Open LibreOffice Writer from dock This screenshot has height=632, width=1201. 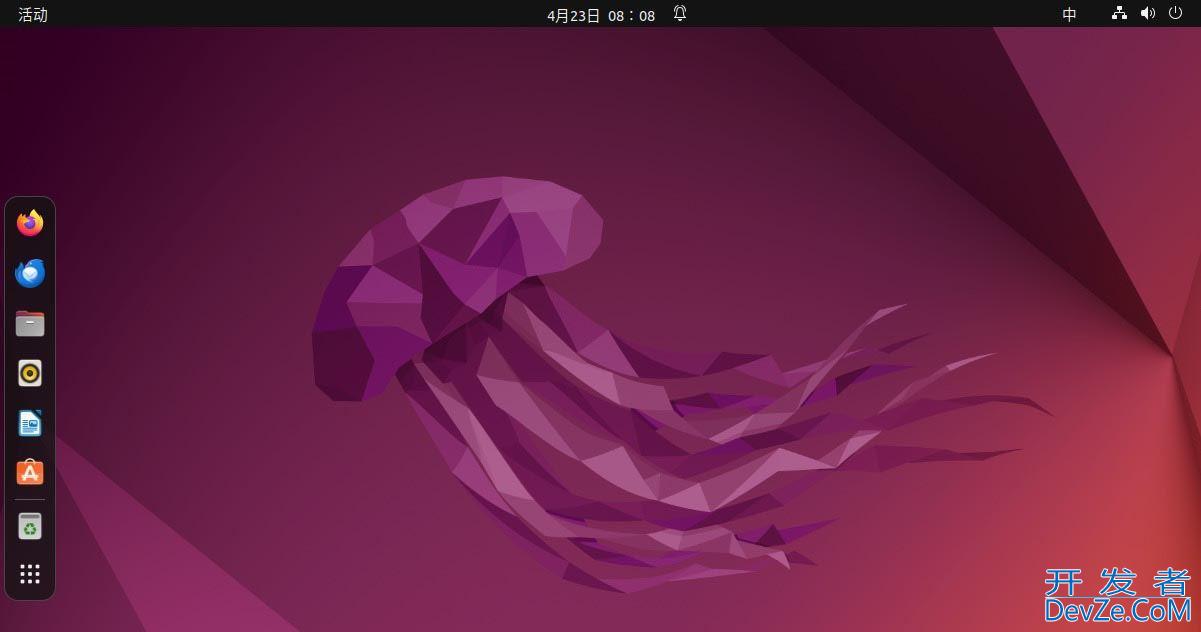(x=30, y=423)
